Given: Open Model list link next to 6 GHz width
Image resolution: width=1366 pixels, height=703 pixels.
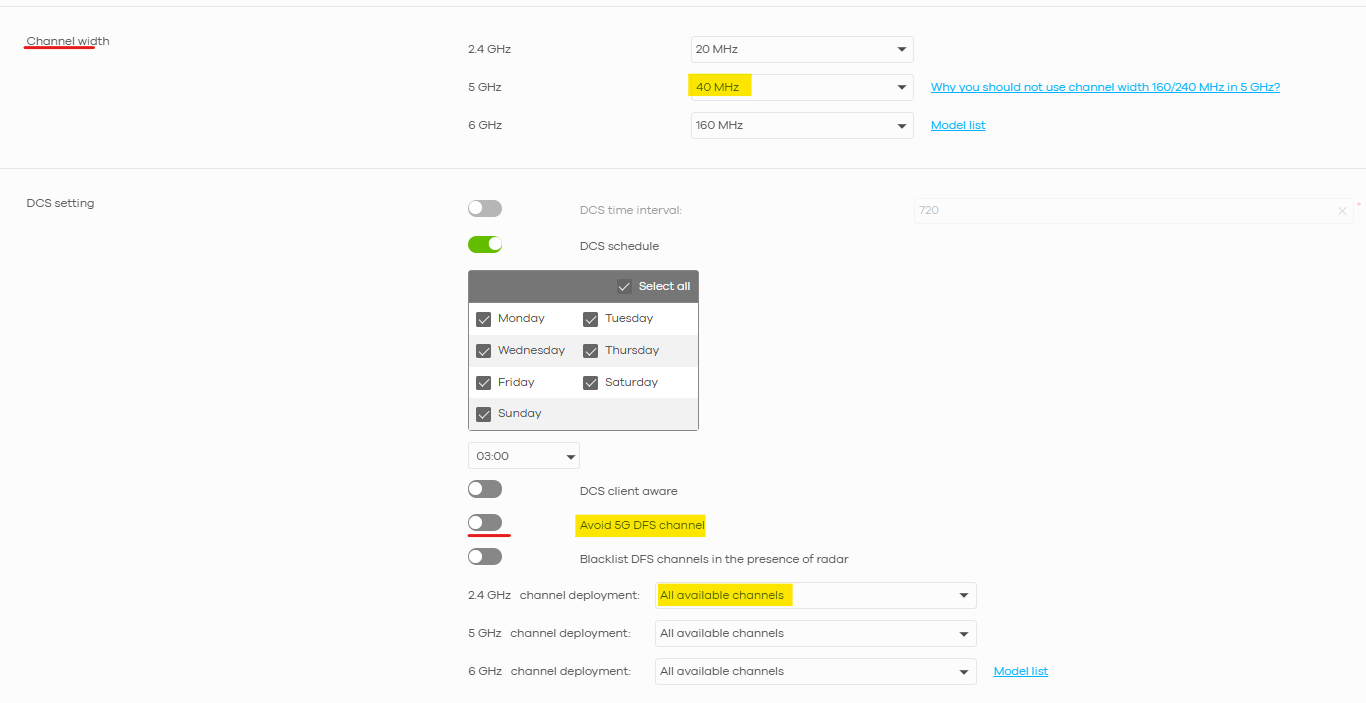Looking at the screenshot, I should coord(958,125).
